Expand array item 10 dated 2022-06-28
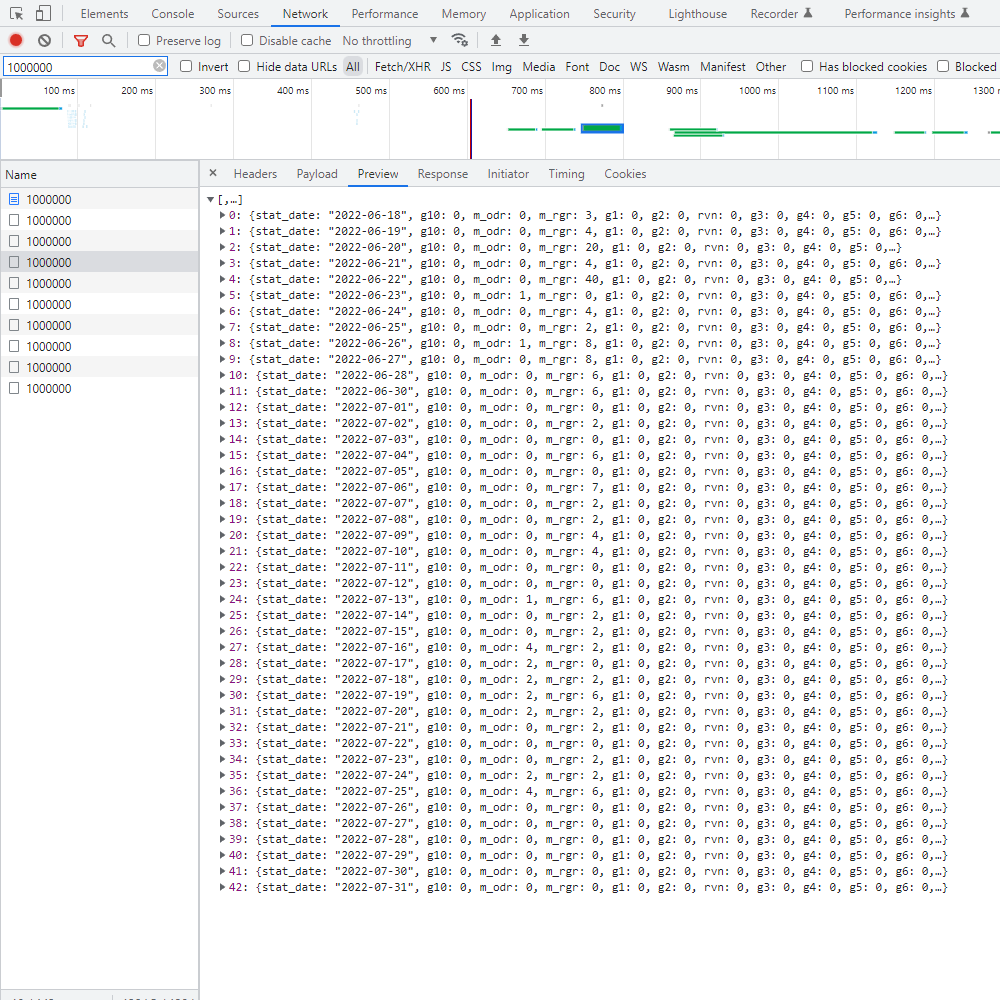Image resolution: width=1000 pixels, height=1000 pixels. coord(223,376)
